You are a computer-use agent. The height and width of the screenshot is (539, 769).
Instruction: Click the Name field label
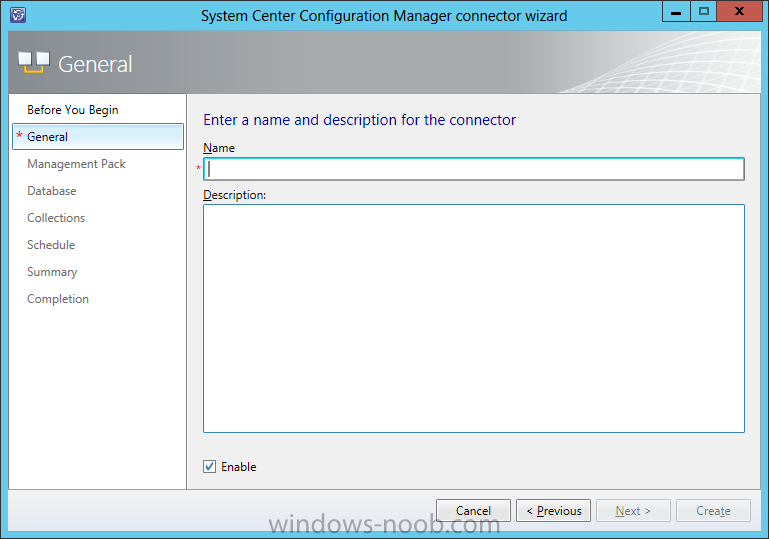tap(219, 148)
